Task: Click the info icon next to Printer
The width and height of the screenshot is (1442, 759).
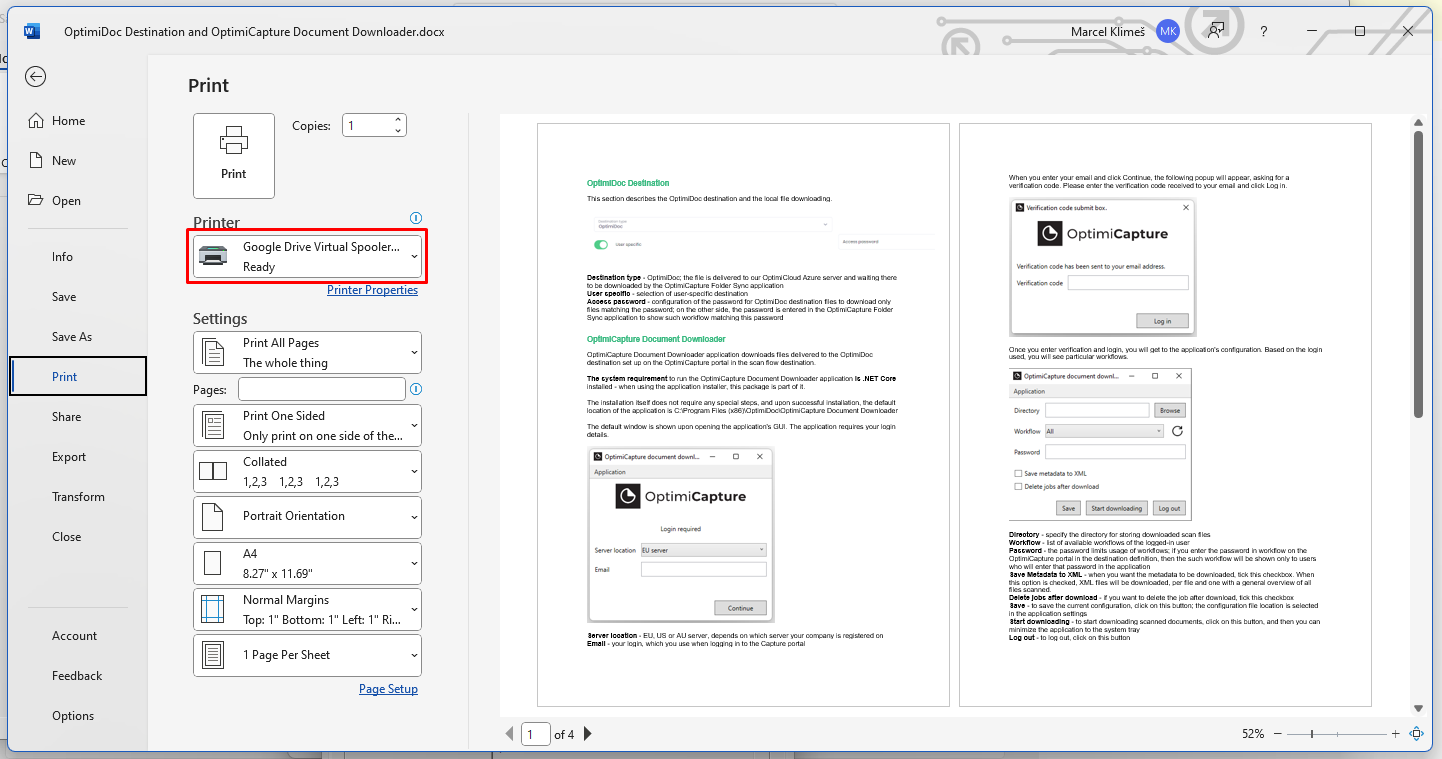Action: click(416, 218)
